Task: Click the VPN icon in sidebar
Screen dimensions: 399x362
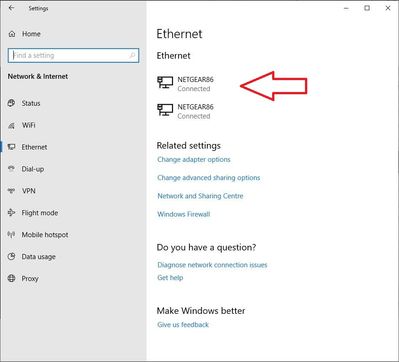Action: pos(12,191)
